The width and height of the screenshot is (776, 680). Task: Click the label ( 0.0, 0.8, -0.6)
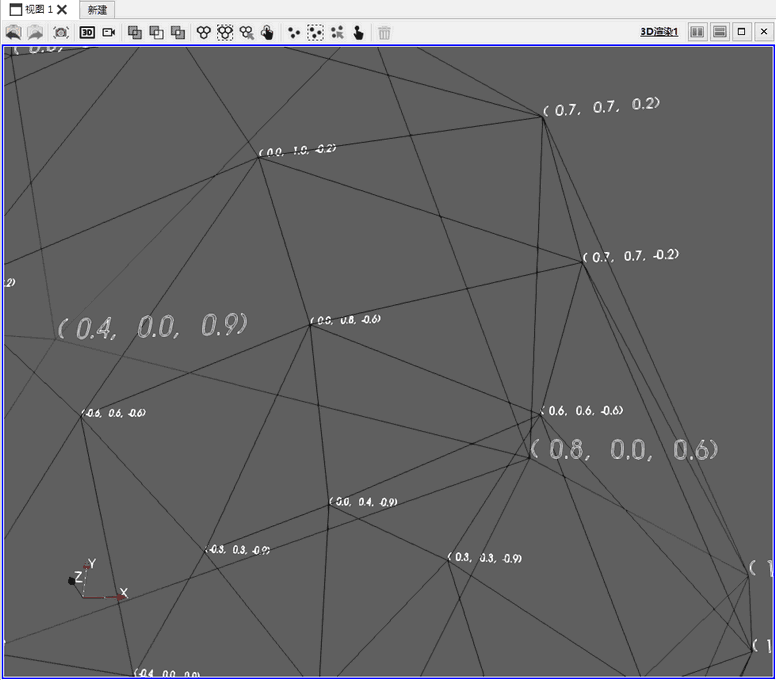coord(345,320)
